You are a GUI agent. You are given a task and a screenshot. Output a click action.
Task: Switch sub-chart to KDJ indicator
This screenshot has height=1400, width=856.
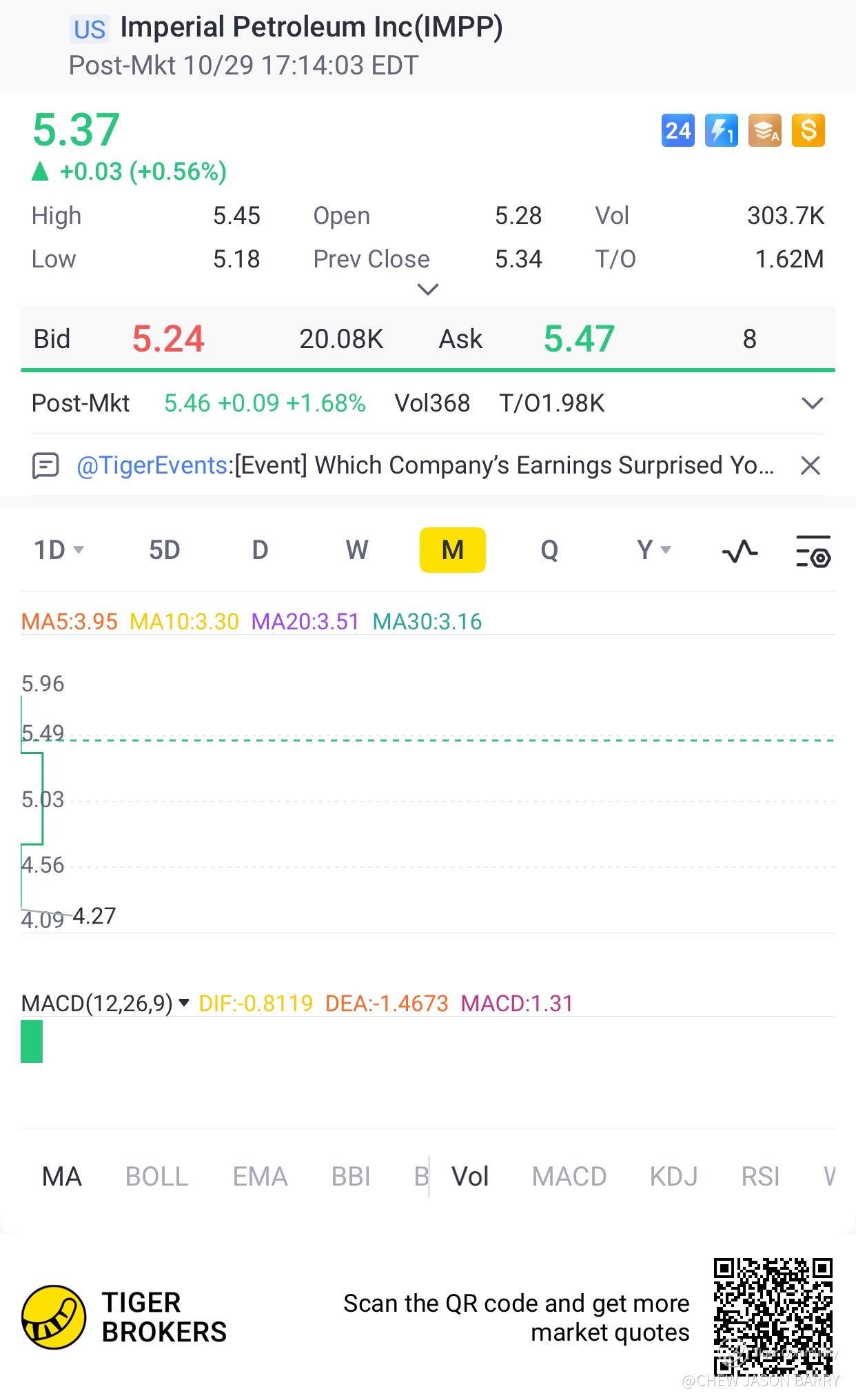673,1177
